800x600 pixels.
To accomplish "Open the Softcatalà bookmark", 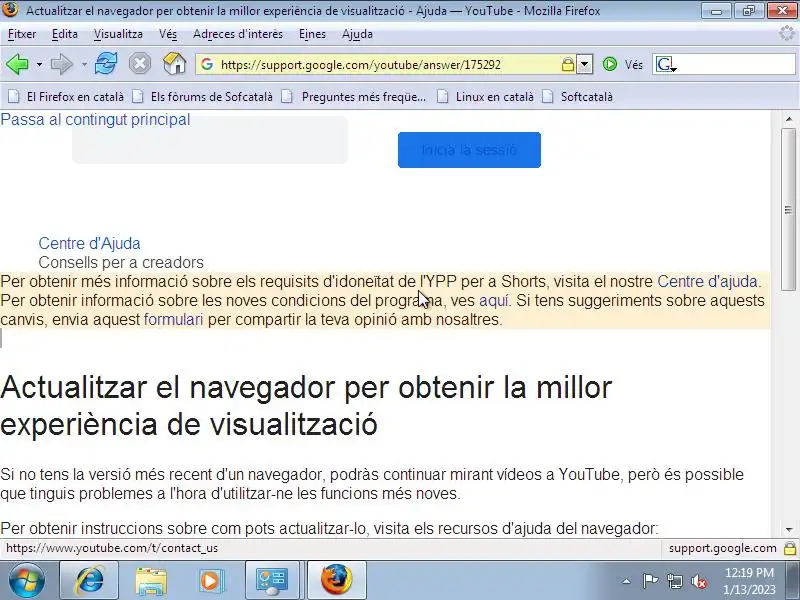I will click(x=578, y=96).
